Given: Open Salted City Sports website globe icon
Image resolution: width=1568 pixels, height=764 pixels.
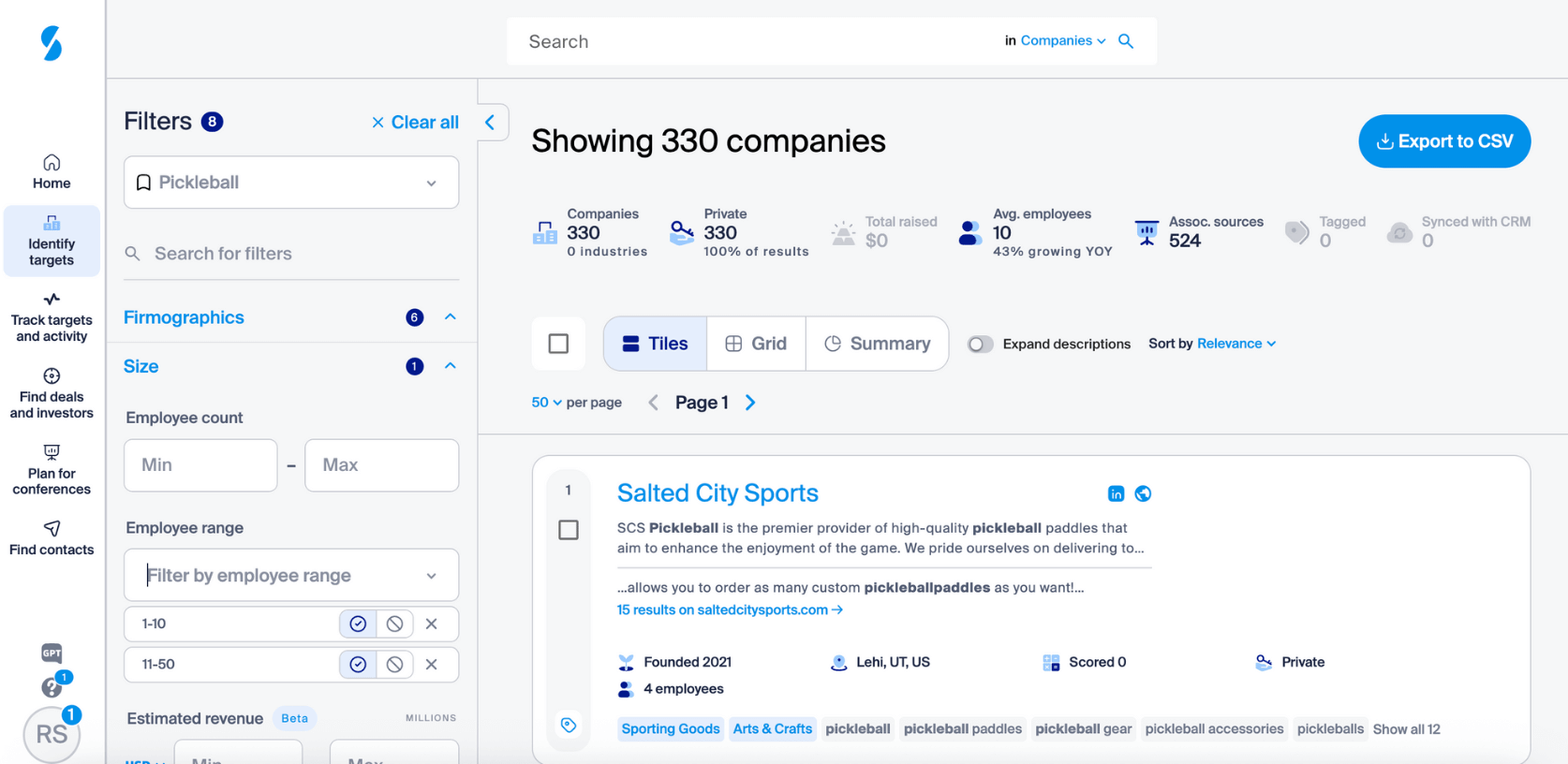Looking at the screenshot, I should pos(1143,493).
